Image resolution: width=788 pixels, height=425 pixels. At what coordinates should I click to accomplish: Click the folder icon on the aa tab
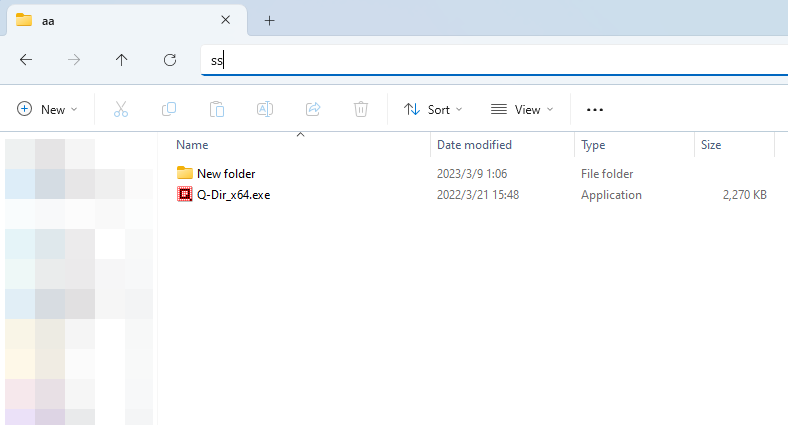click(24, 20)
